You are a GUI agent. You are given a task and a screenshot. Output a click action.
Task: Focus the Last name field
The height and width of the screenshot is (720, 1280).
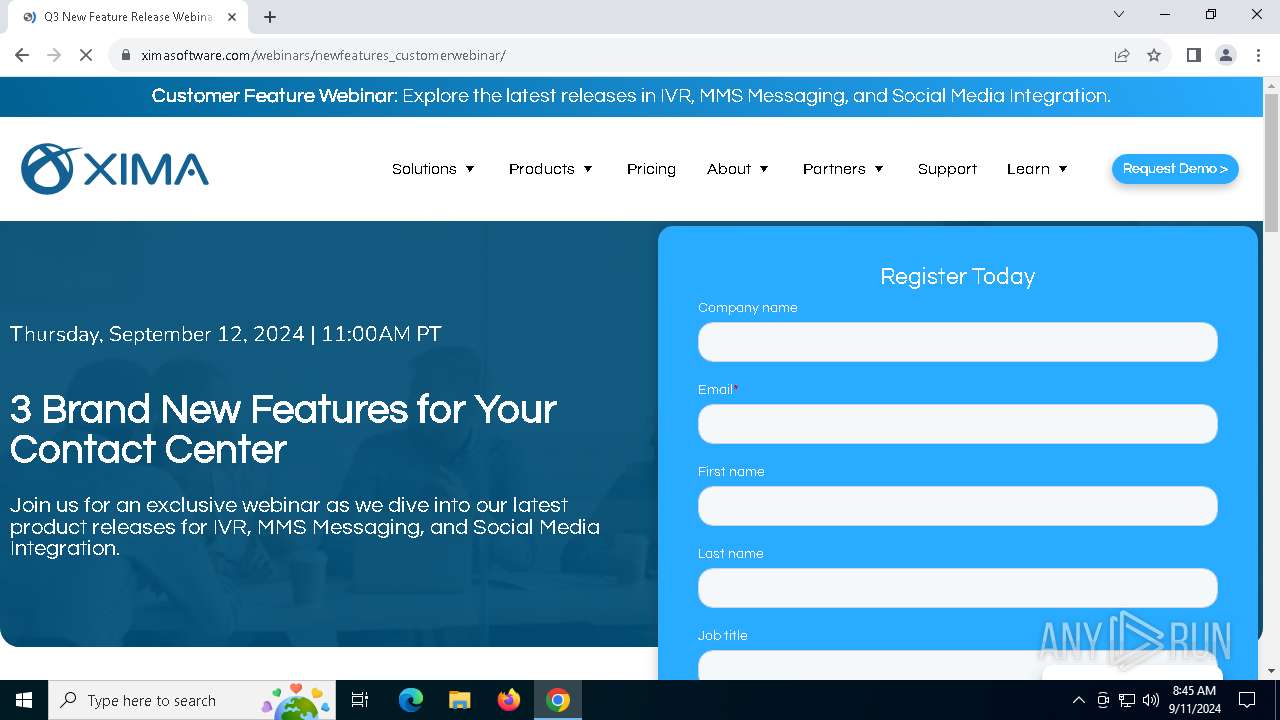tap(957, 588)
